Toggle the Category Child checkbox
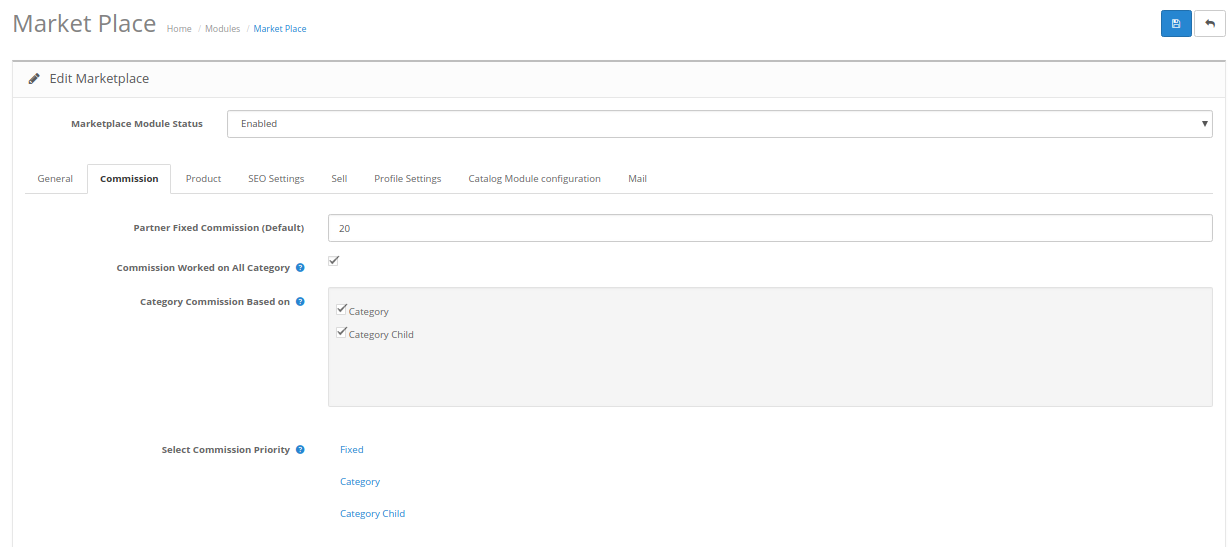The image size is (1229, 547). point(342,333)
